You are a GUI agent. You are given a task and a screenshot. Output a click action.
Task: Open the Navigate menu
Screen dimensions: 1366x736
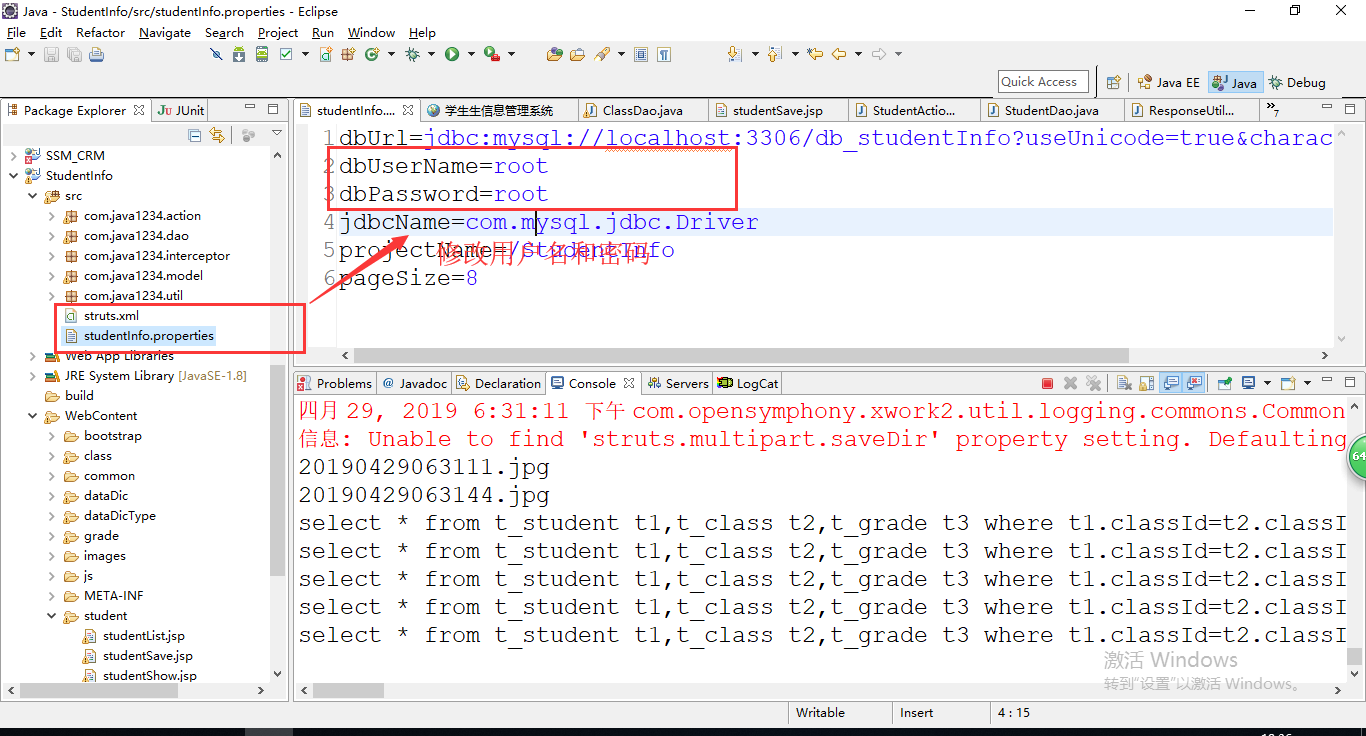165,32
